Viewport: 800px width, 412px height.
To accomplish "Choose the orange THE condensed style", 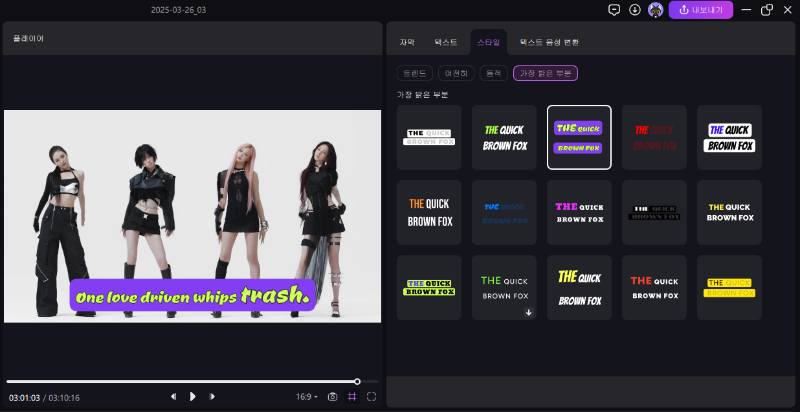I will [429, 212].
